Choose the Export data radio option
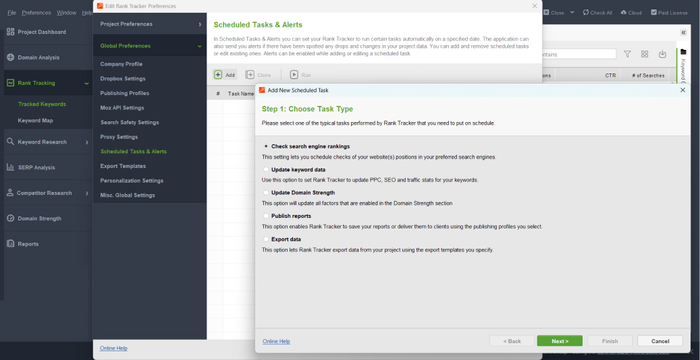Screen dimensions: 700x360 pos(266,239)
